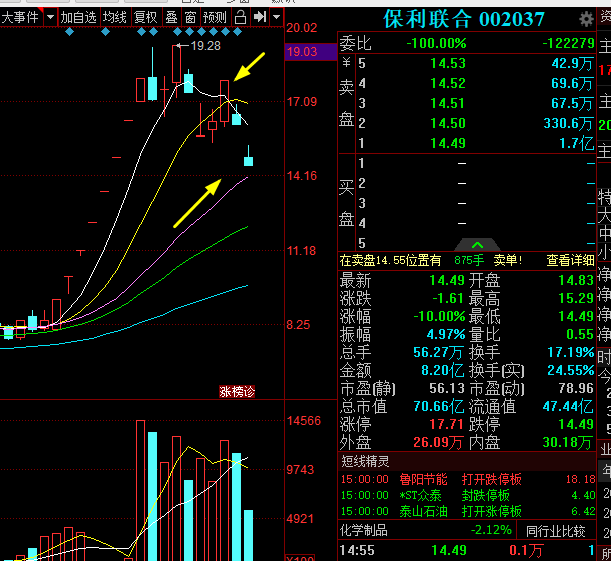Open the 化学制品 industry sector link
Viewport: 611px width, 561px height.
[x=364, y=530]
